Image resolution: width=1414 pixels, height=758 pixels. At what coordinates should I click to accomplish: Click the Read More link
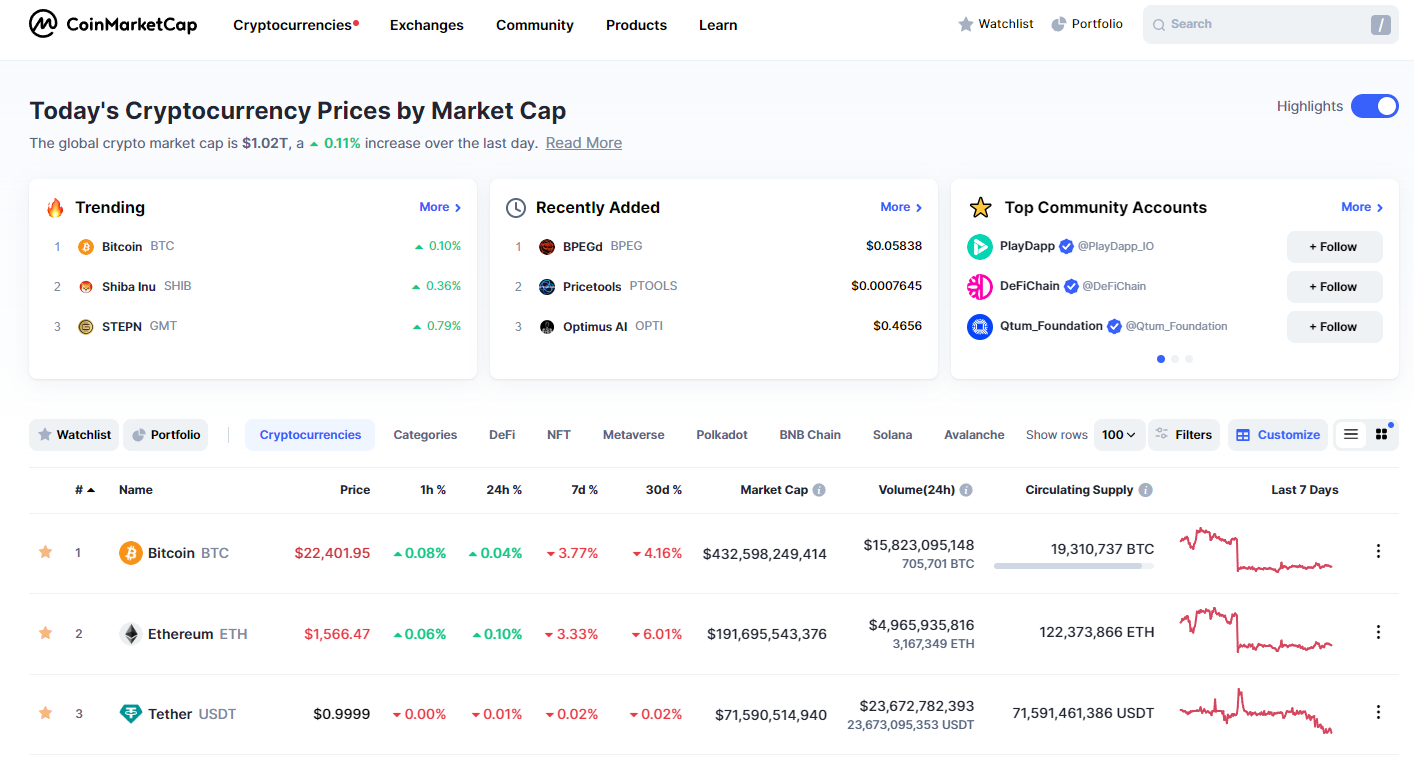[x=584, y=143]
